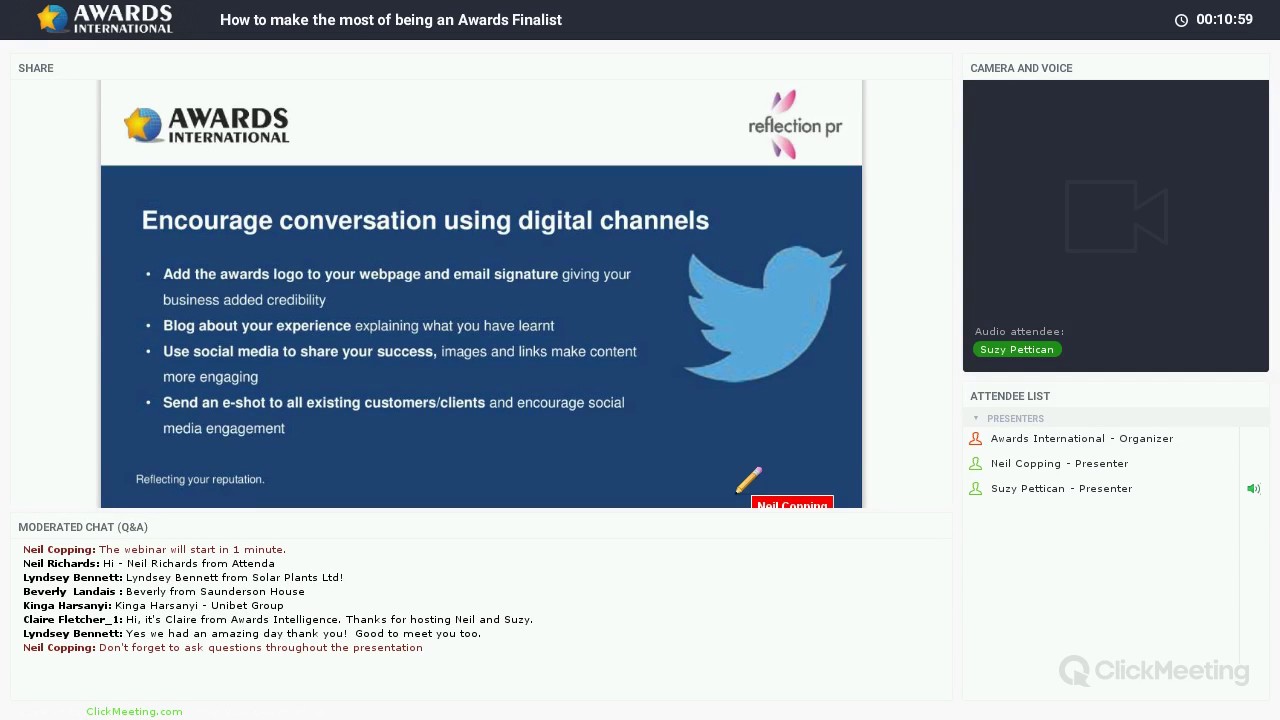Click the slide heading 'Encourage conversation using digital channels'

tap(425, 220)
